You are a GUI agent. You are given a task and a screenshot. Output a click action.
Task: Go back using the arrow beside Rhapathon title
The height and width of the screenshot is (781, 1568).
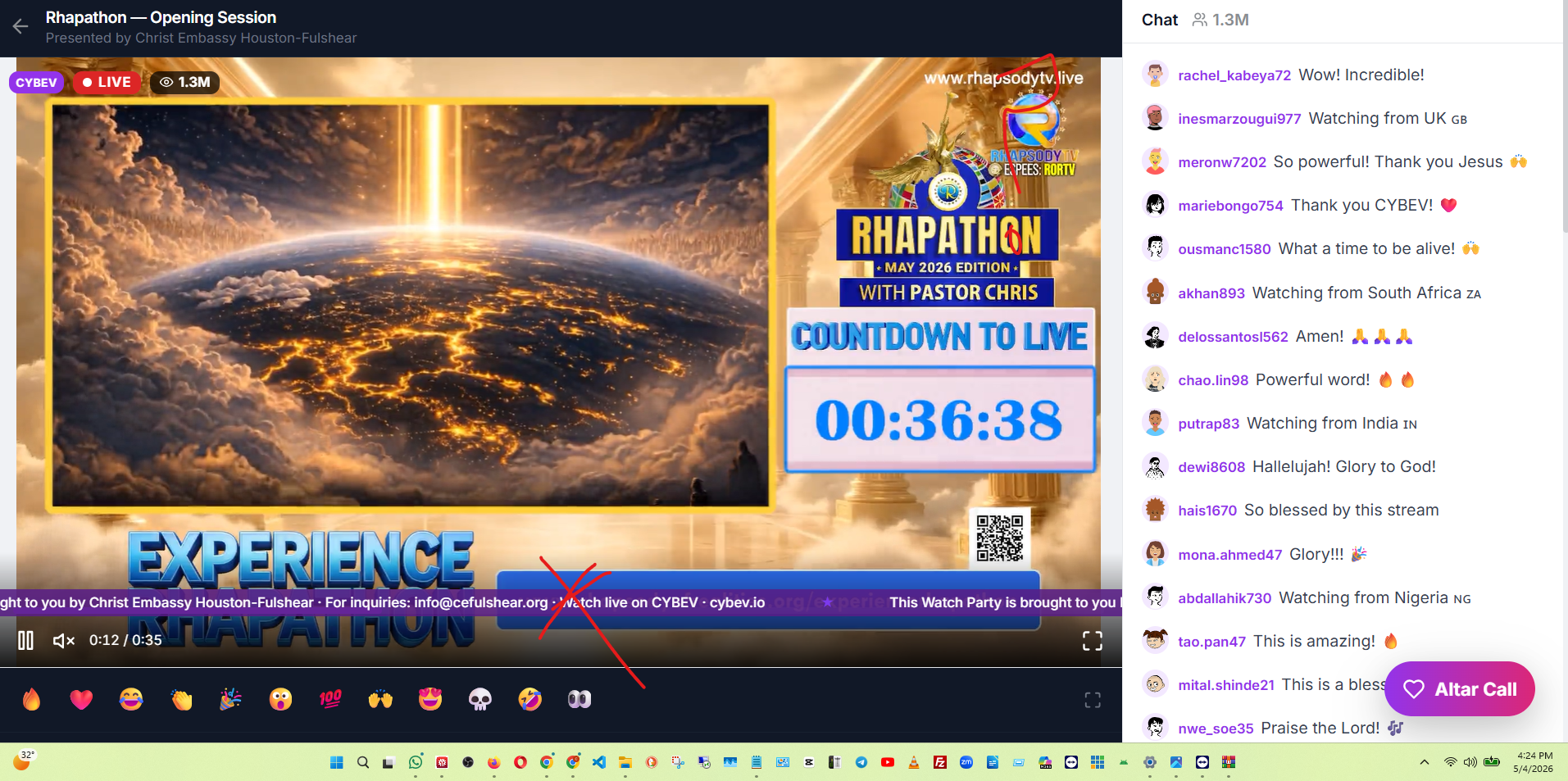pos(20,27)
